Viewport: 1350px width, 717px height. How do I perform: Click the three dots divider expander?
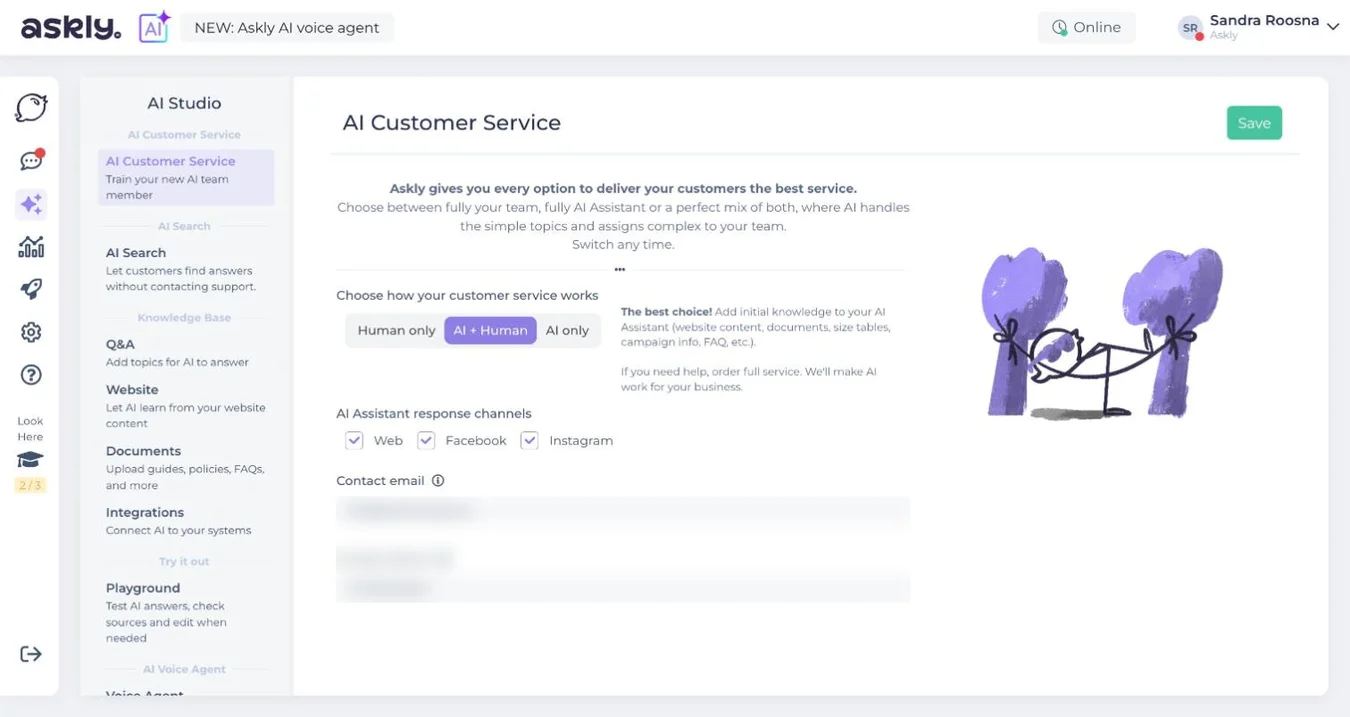620,269
